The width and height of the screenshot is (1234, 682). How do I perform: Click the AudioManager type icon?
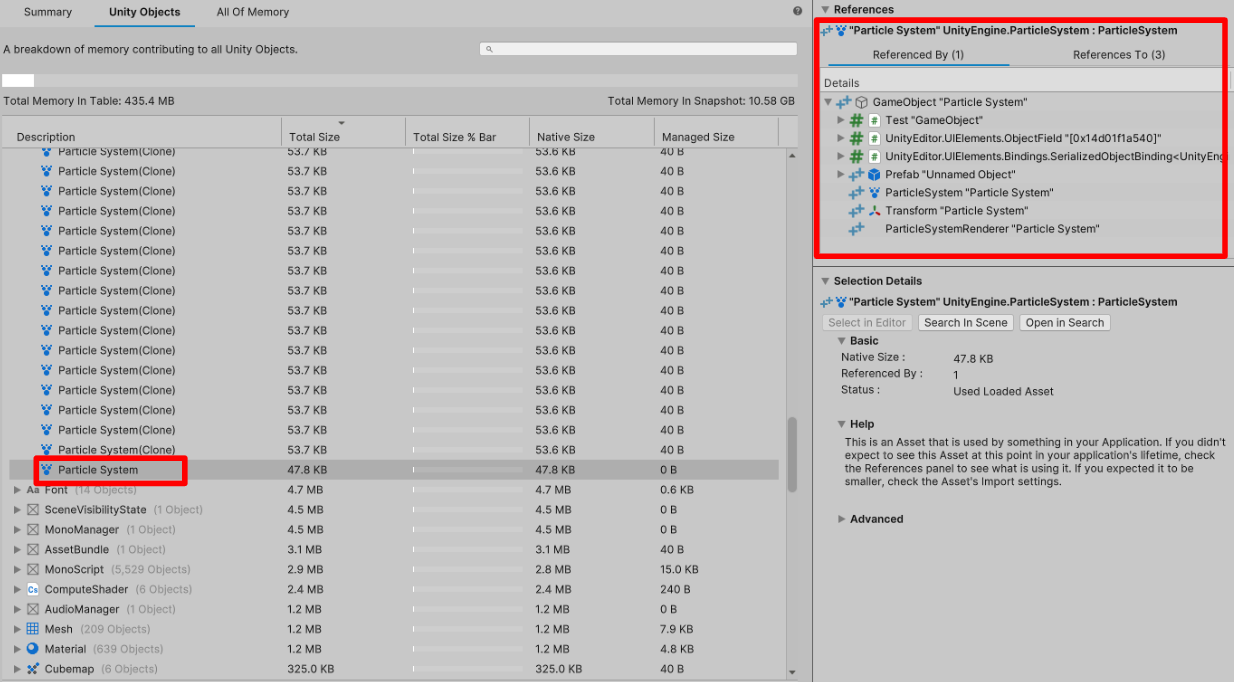click(x=33, y=609)
